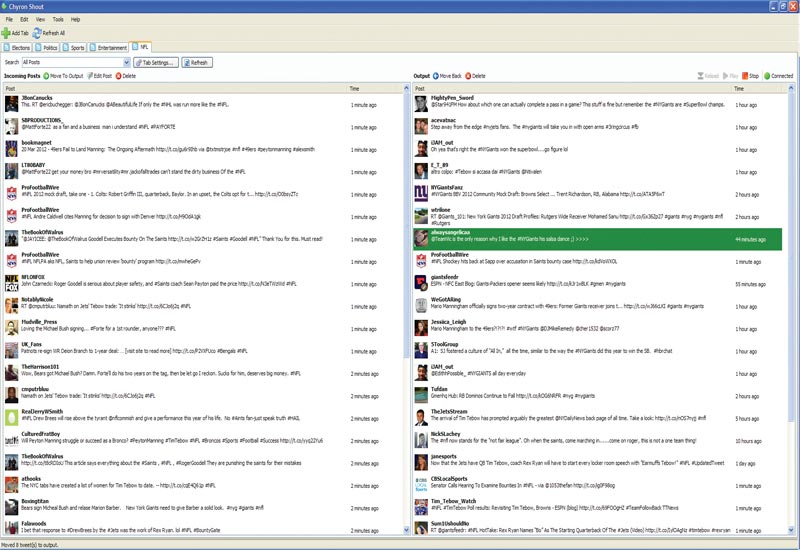Click the output list scrollbar up arrow
The width and height of the screenshot is (800, 550).
791,88
